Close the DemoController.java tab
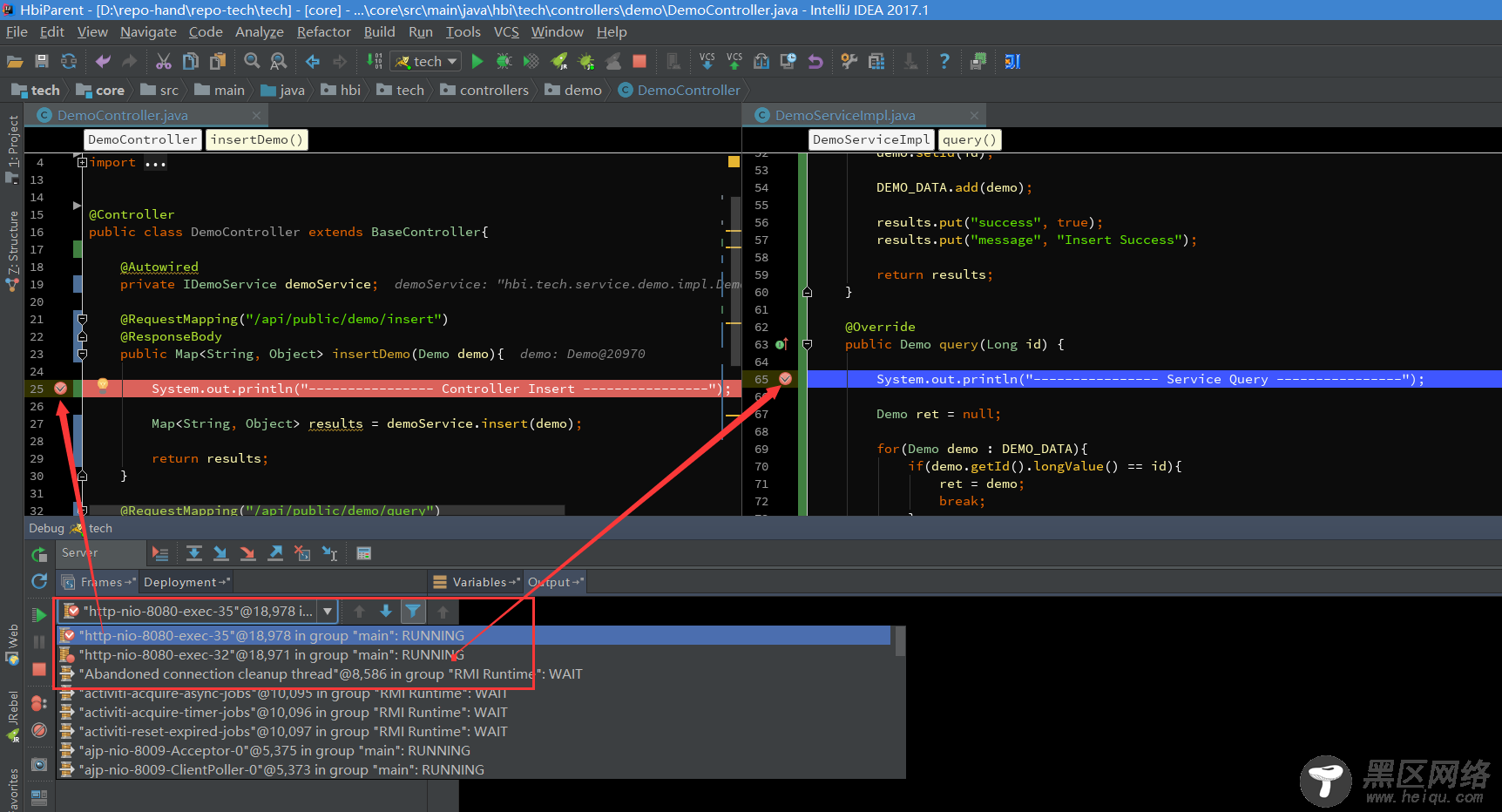Screen dimensions: 1502x812 (256, 116)
